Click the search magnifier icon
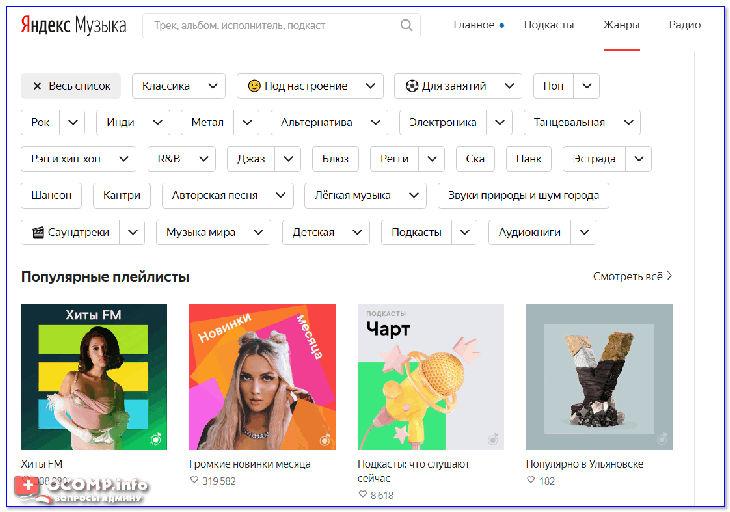This screenshot has height=512, width=730. click(406, 26)
